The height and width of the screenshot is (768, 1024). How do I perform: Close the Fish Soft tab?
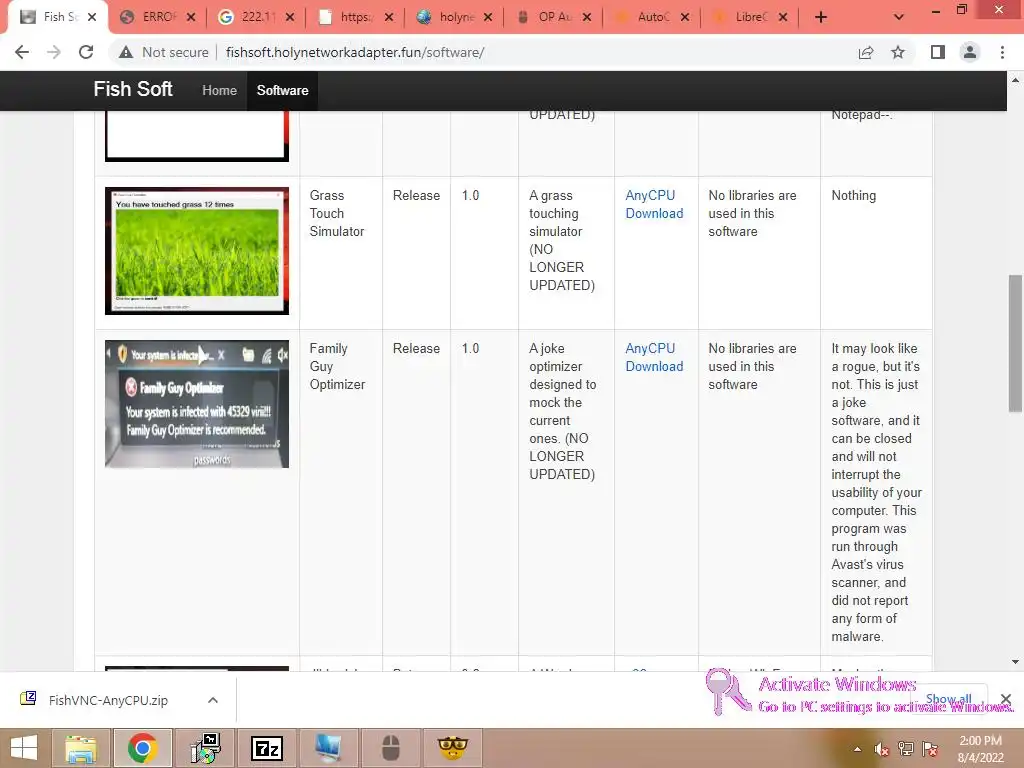pyautogui.click(x=92, y=17)
